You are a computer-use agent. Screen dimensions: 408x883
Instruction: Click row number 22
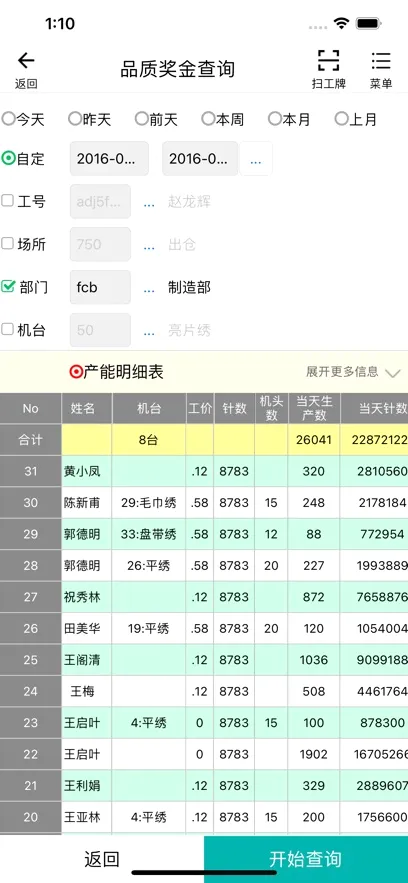(30, 754)
